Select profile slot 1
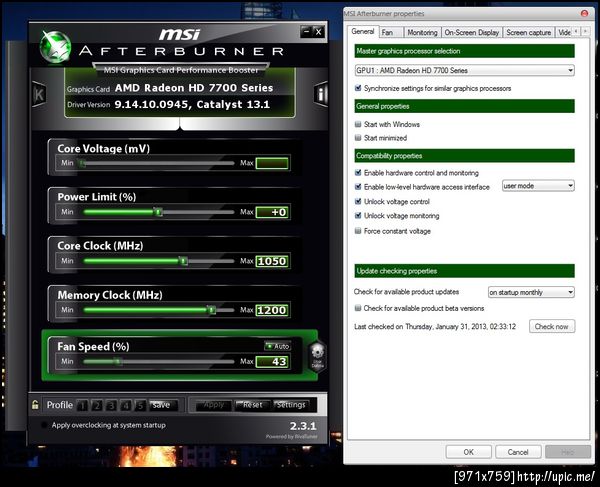 [82, 405]
